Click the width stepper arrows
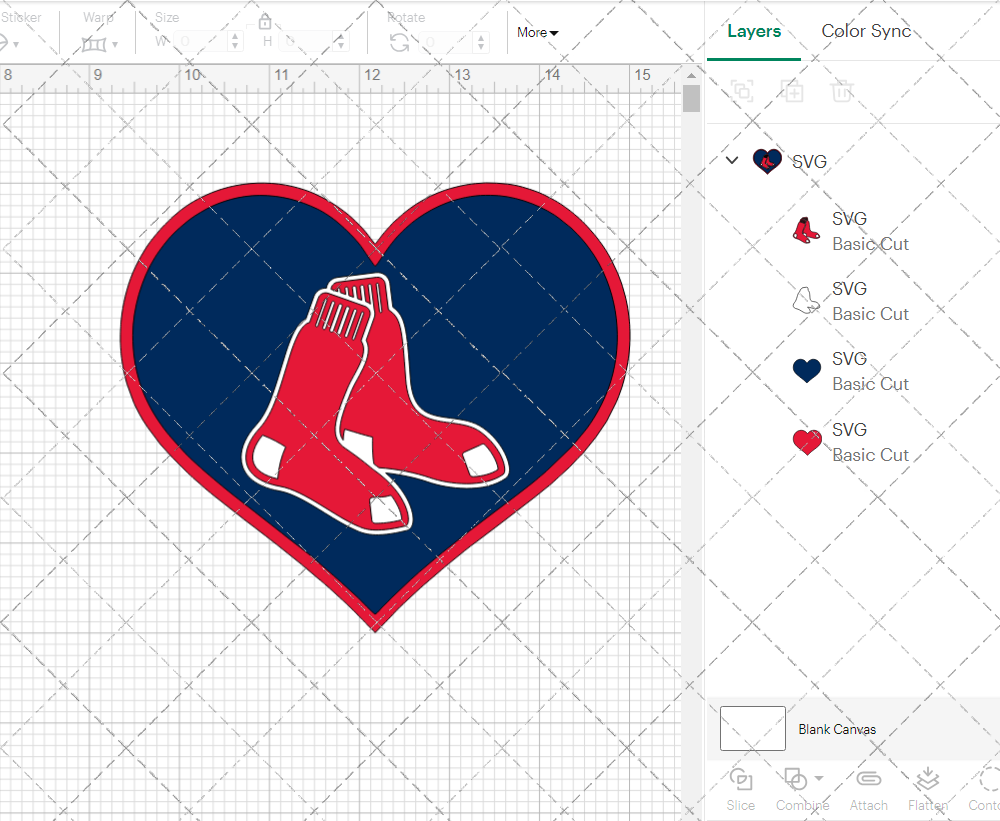The height and width of the screenshot is (821, 1000). 235,41
